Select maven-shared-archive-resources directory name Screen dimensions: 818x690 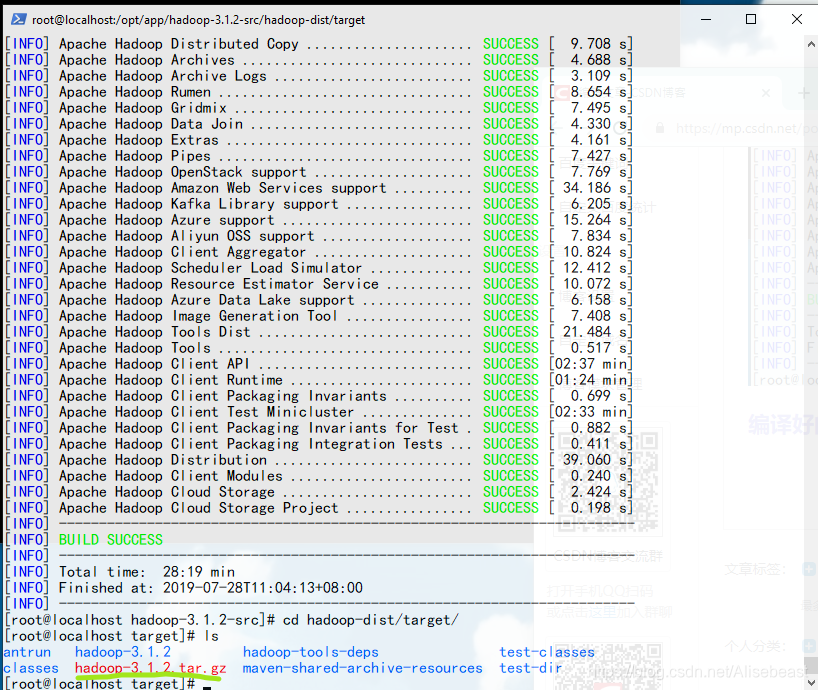click(x=363, y=668)
